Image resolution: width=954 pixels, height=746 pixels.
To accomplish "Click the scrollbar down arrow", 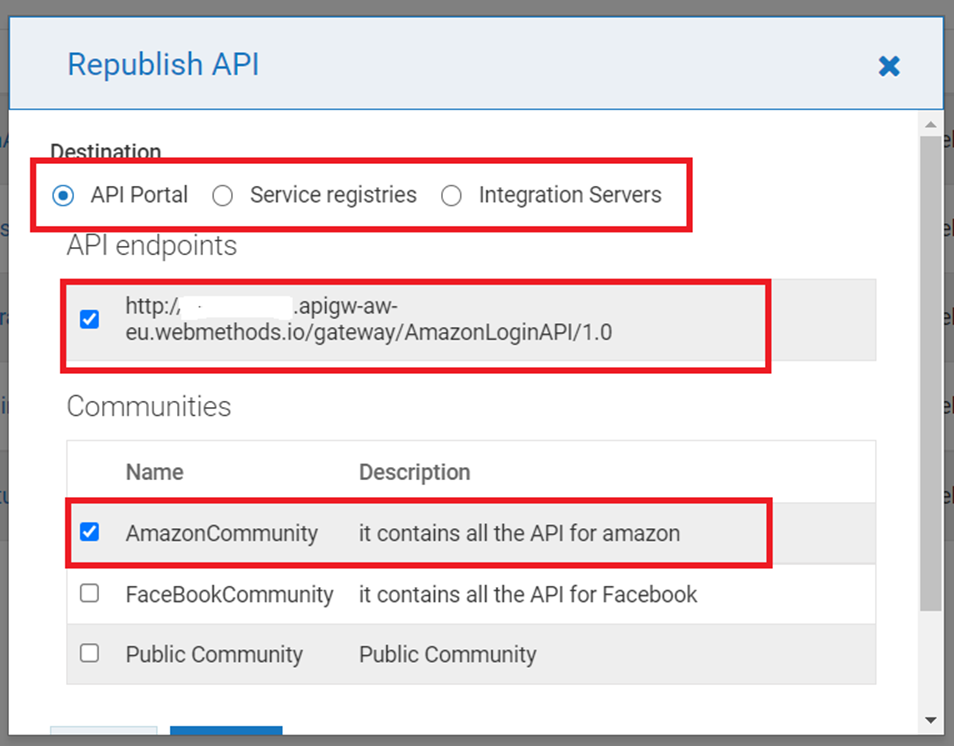I will point(930,720).
